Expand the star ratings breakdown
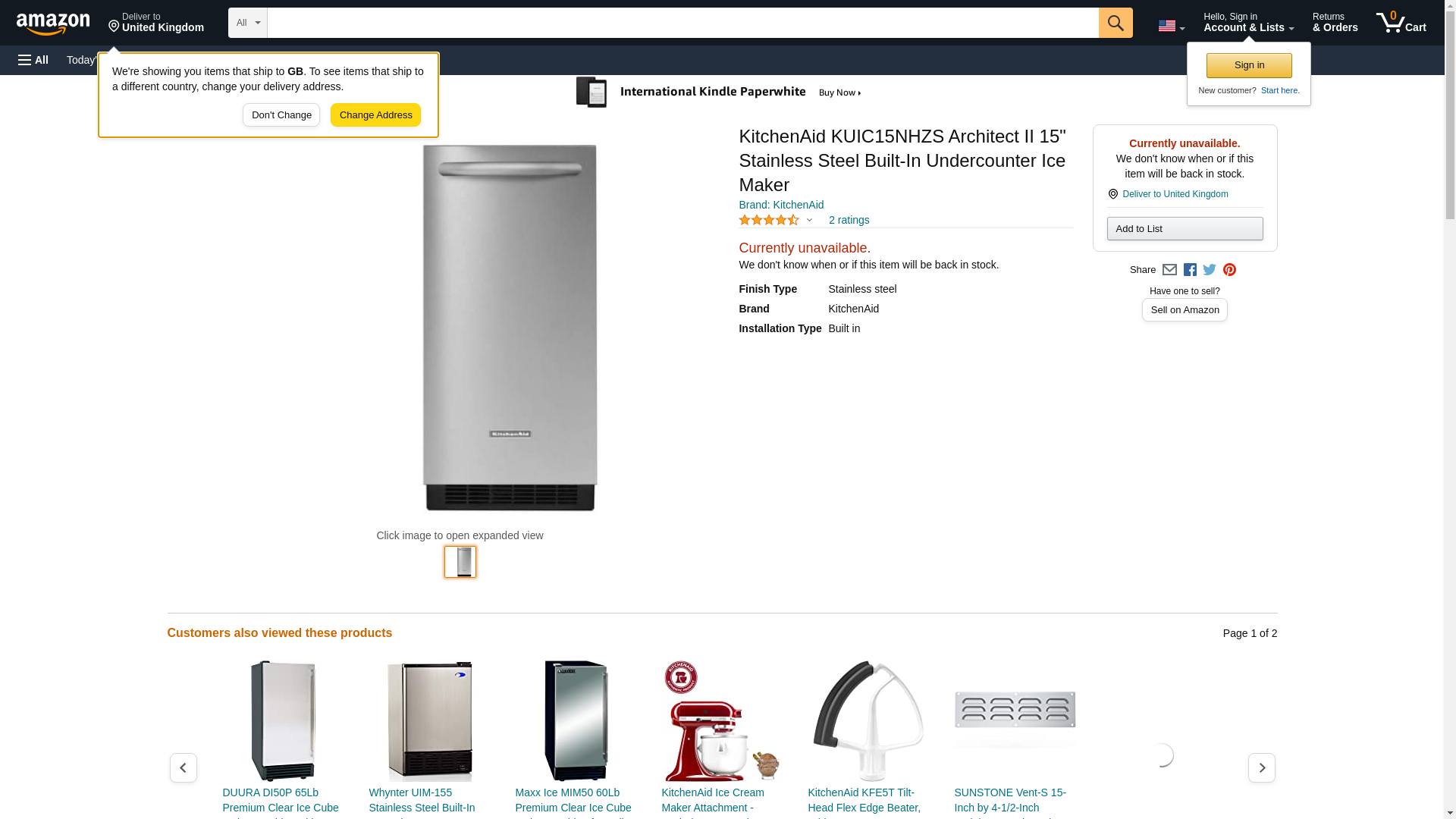This screenshot has height=819, width=1456. click(x=809, y=221)
